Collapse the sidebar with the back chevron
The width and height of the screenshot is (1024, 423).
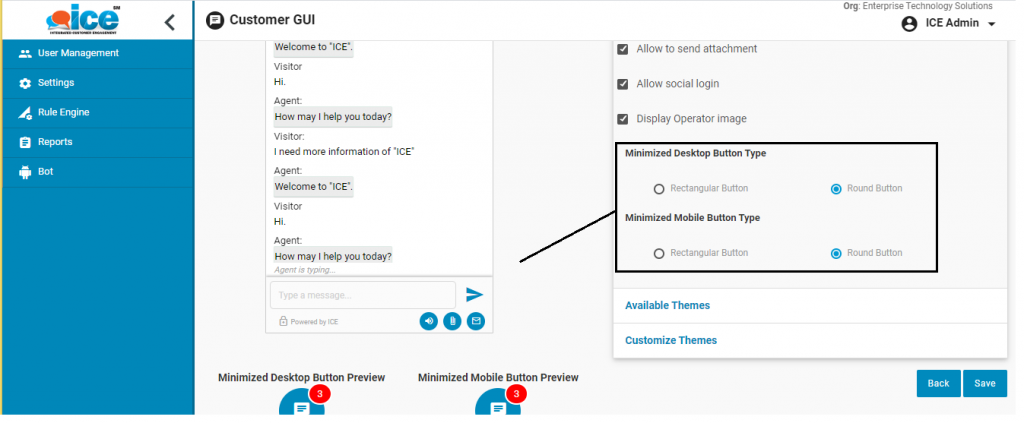pos(170,22)
